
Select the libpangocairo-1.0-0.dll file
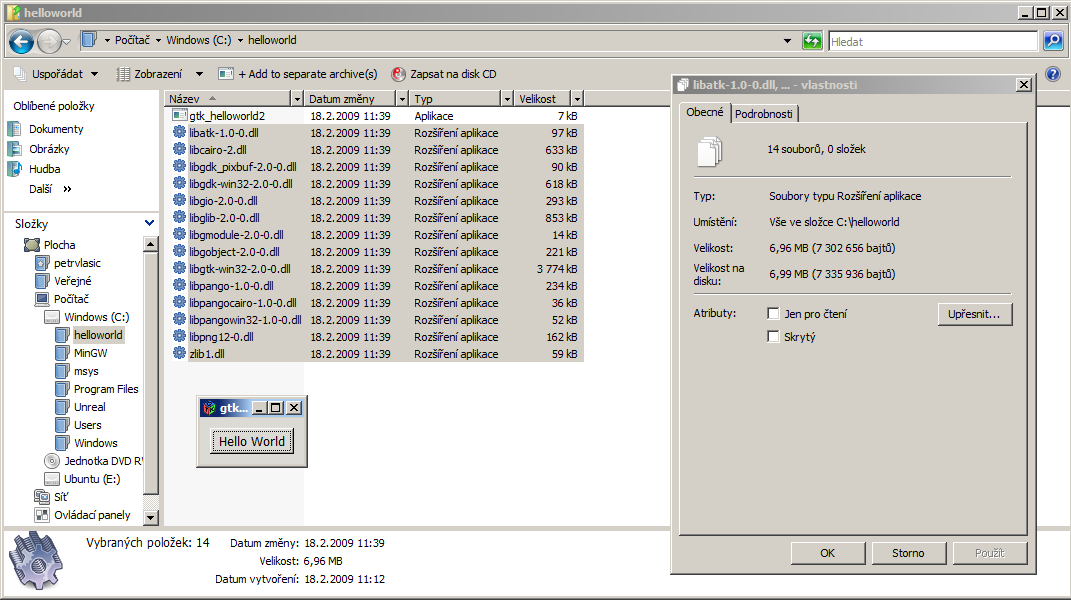click(x=242, y=303)
